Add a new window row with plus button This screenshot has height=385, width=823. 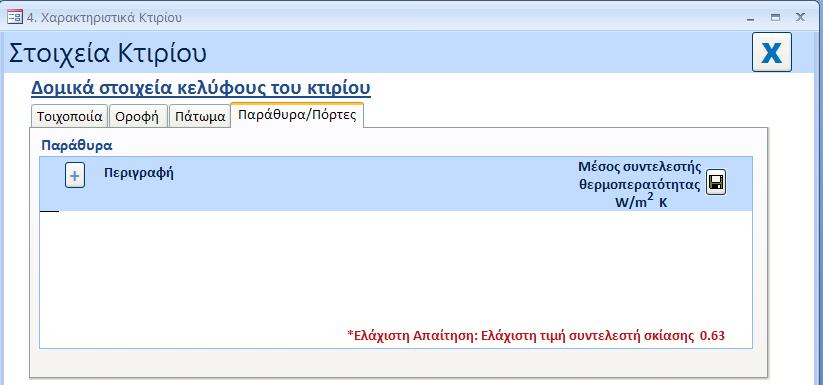click(x=75, y=175)
